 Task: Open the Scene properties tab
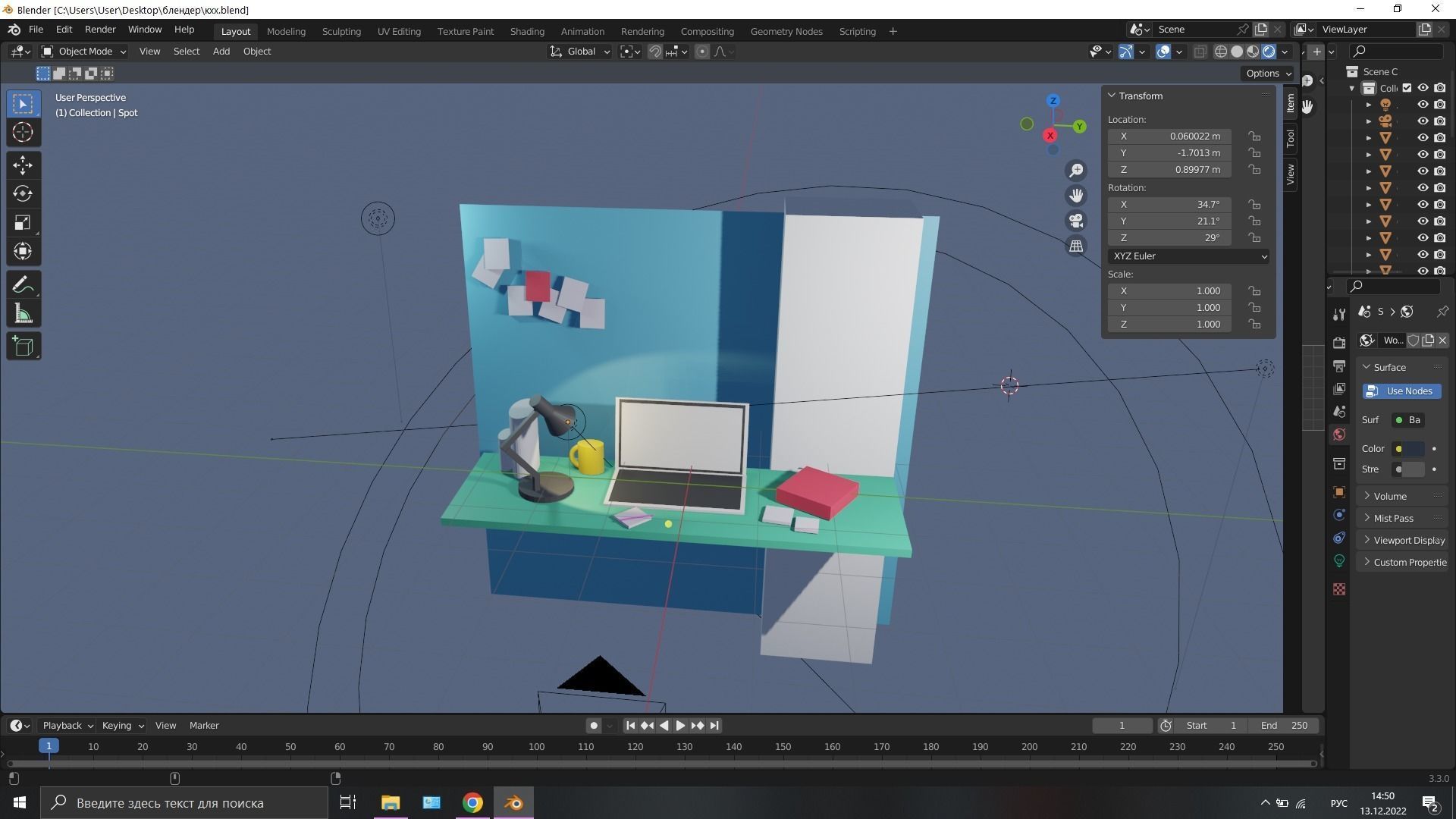tap(1339, 411)
